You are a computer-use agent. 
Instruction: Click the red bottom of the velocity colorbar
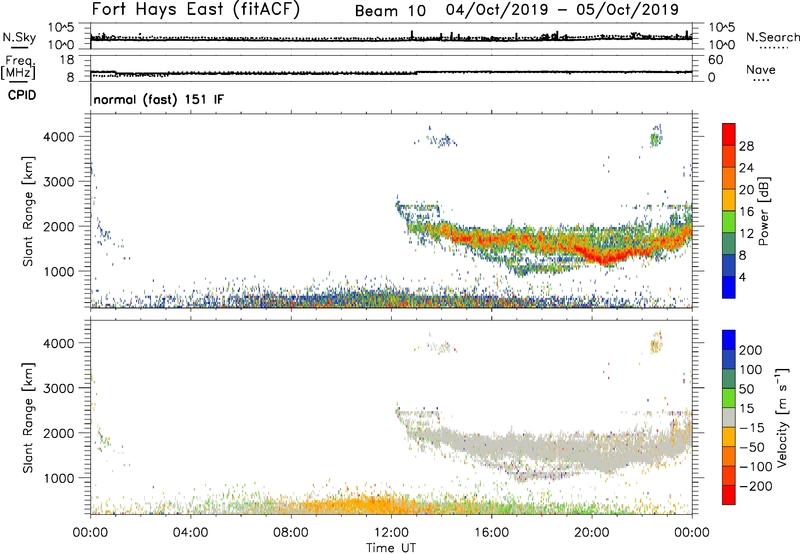pos(729,495)
